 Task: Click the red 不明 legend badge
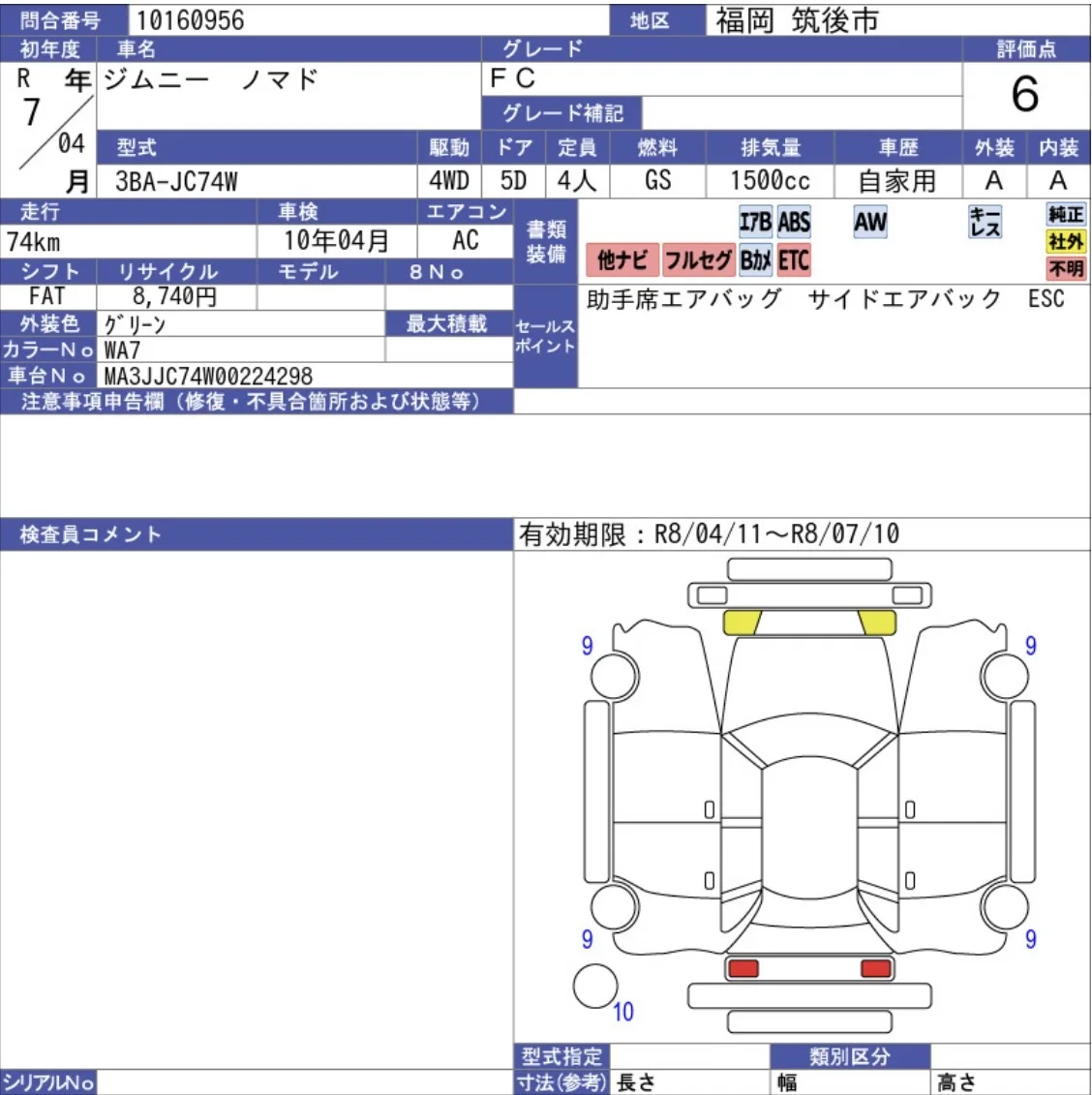pos(1065,268)
